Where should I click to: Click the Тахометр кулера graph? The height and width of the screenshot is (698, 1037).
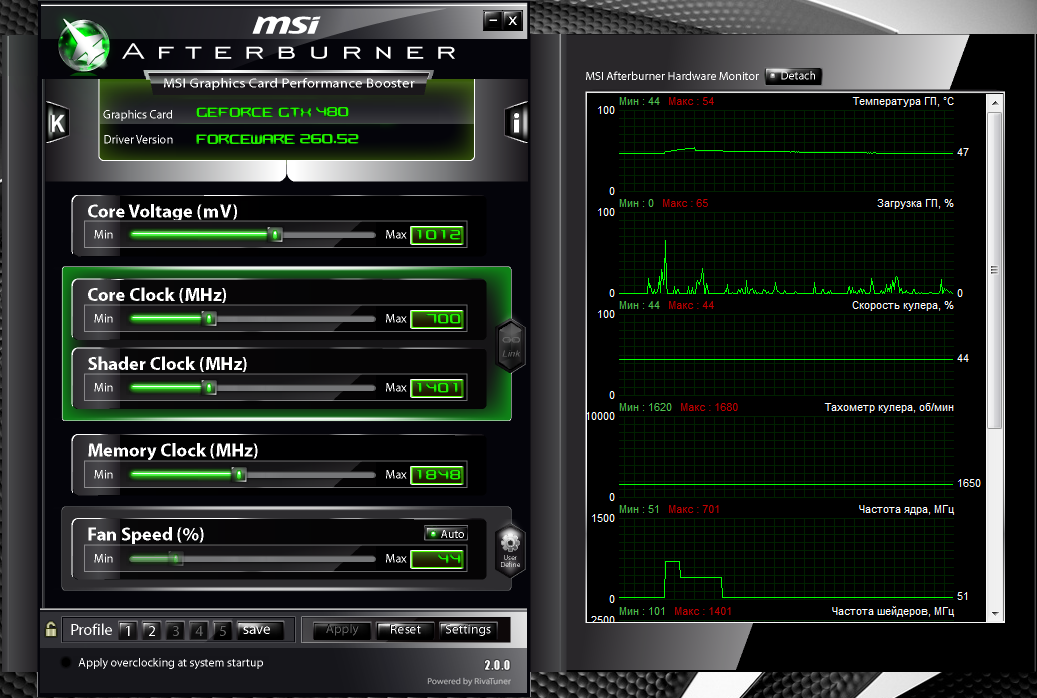[786, 457]
